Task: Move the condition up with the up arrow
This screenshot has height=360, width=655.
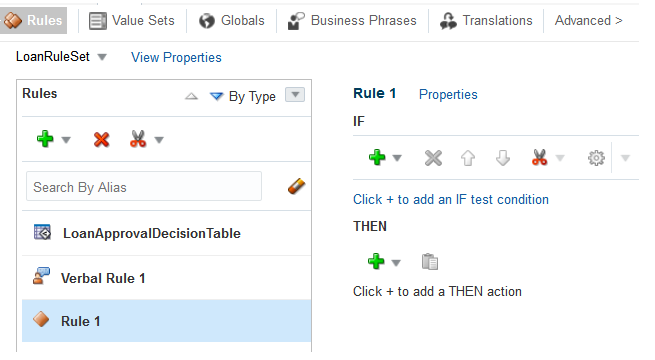Action: 468,158
